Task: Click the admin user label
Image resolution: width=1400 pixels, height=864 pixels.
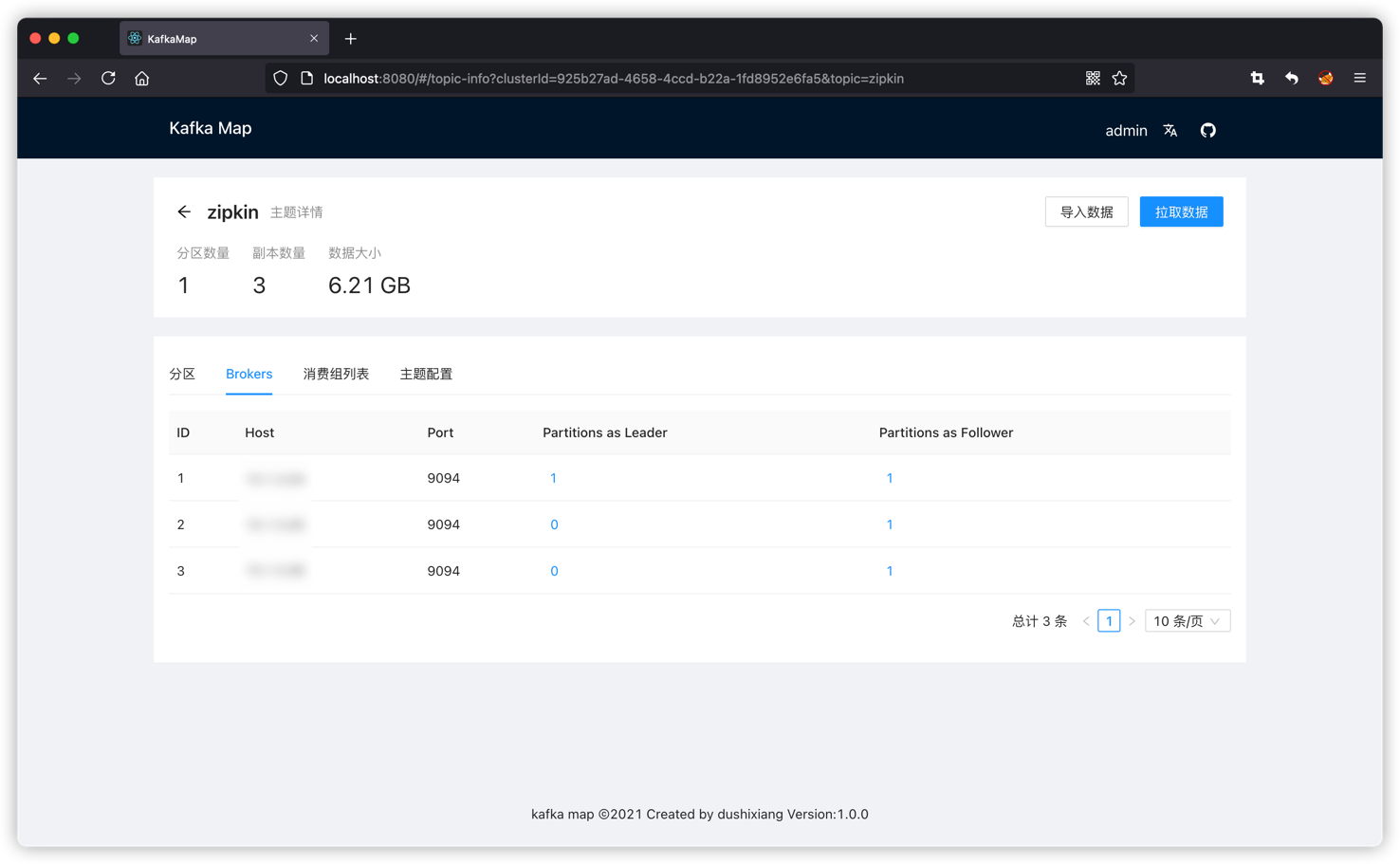Action: point(1126,131)
